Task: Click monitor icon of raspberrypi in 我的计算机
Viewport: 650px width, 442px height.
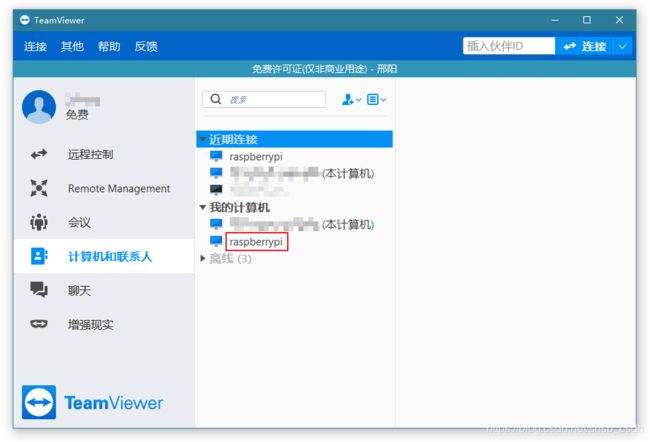Action: pos(216,241)
